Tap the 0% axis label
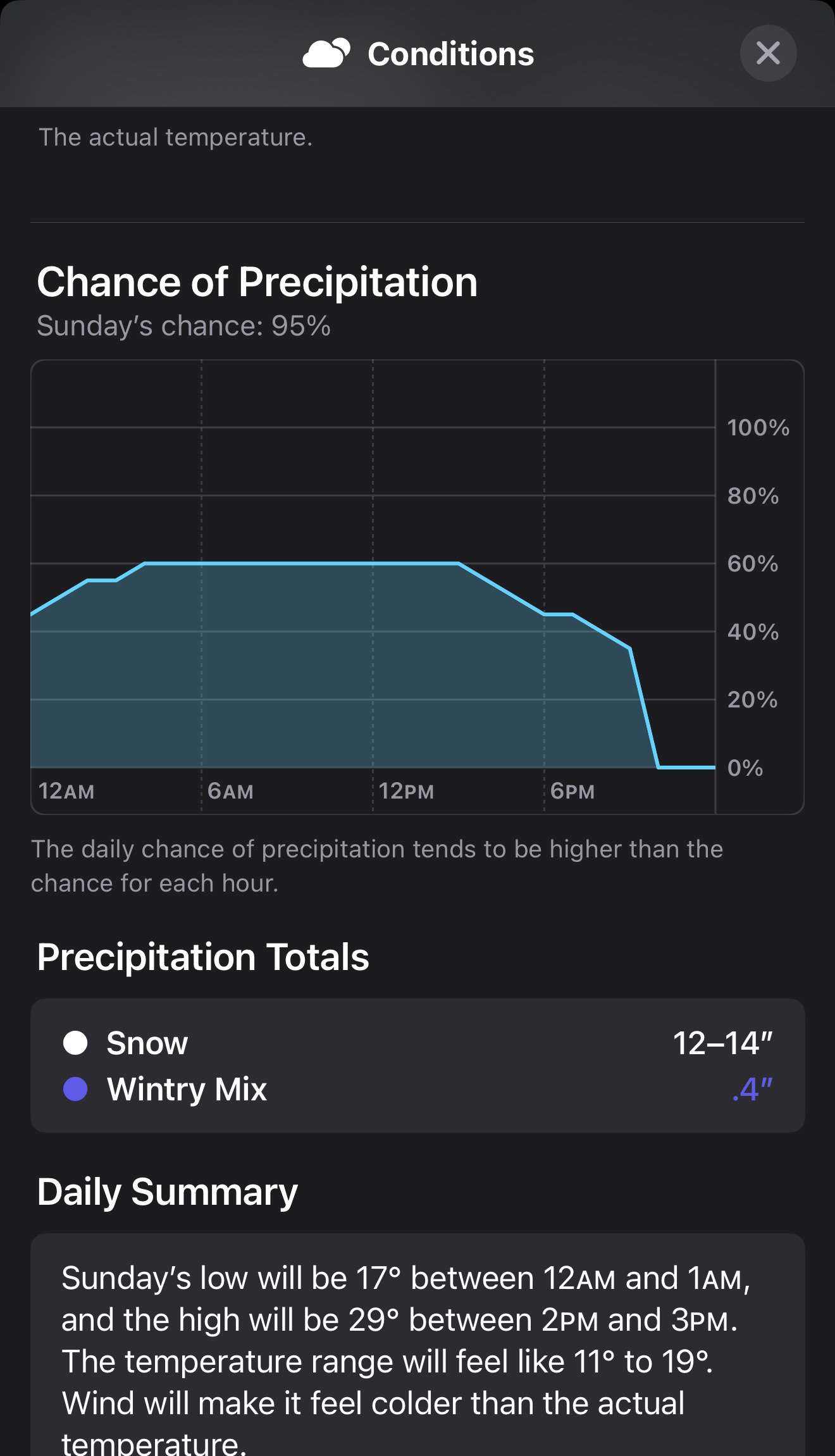This screenshot has width=835, height=1456. click(745, 768)
